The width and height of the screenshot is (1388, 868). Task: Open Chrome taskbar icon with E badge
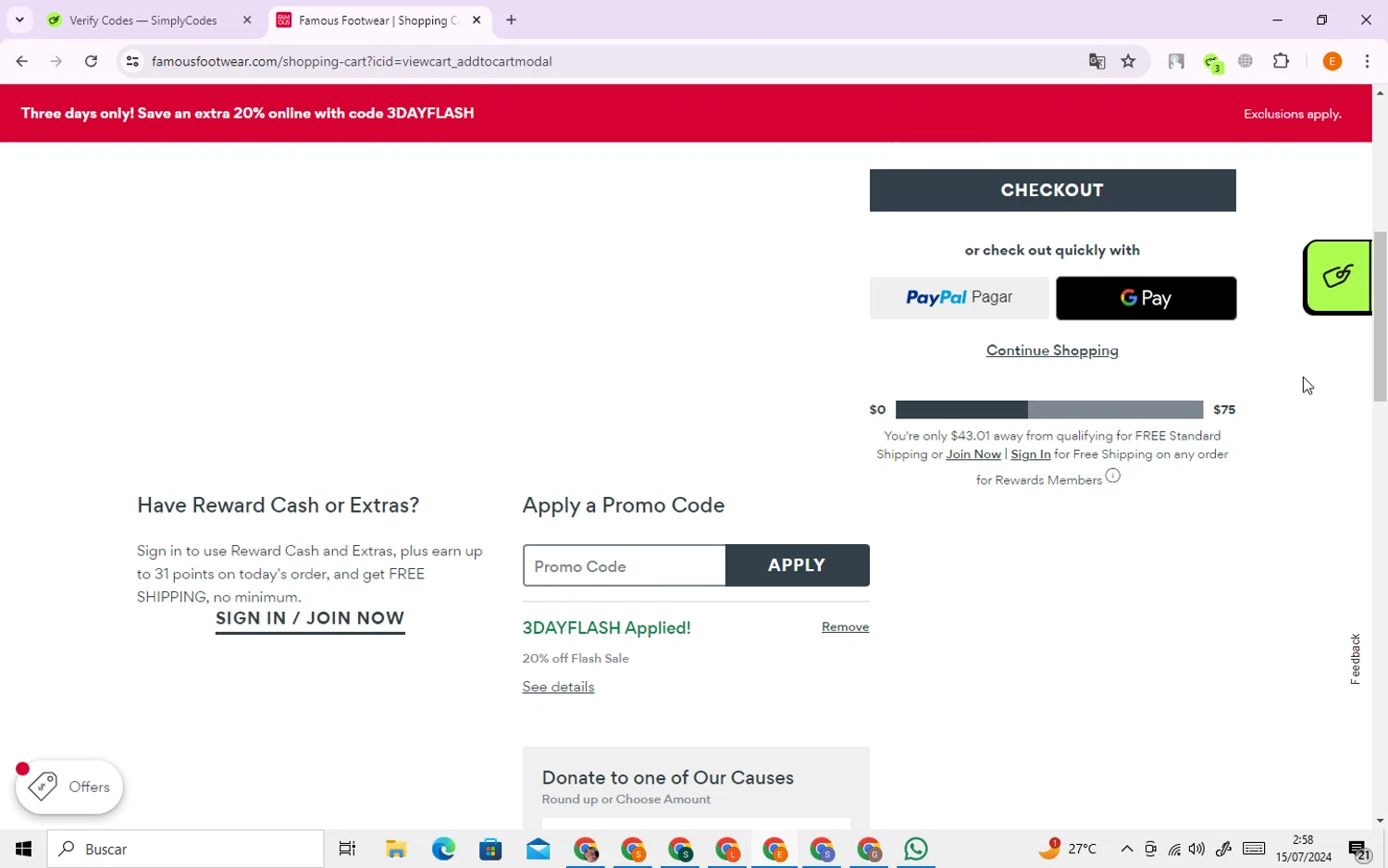775,849
